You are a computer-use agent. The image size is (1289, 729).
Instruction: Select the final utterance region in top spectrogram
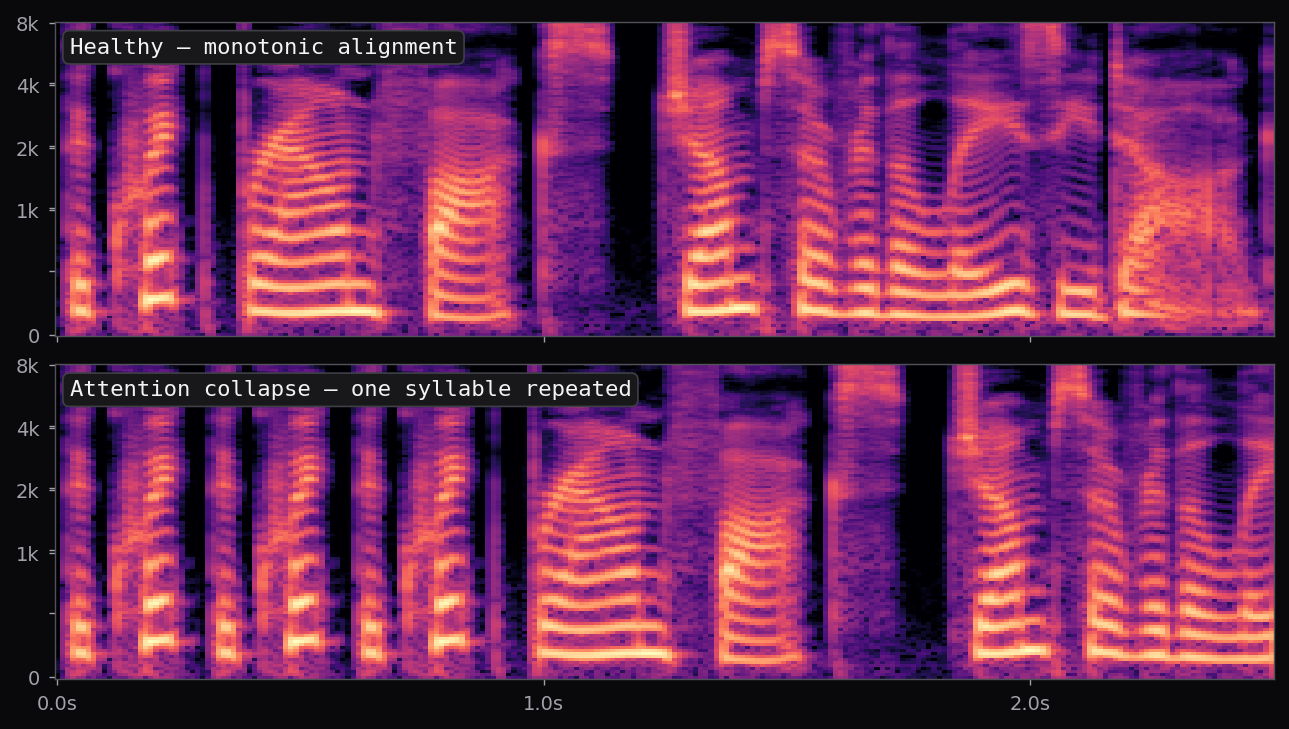point(1180,230)
